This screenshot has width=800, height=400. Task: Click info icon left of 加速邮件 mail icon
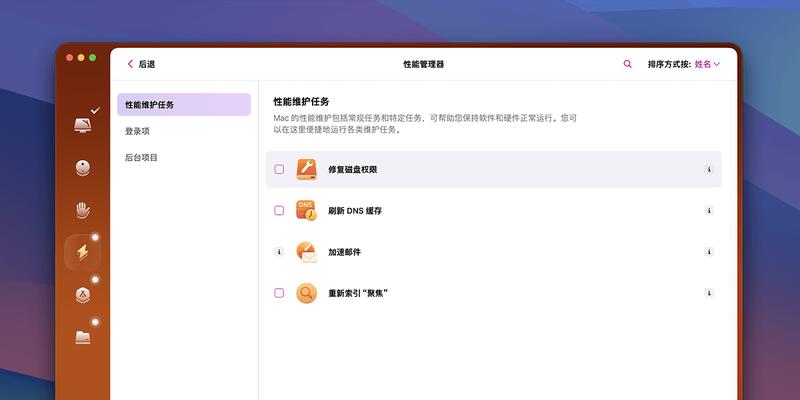tap(279, 252)
